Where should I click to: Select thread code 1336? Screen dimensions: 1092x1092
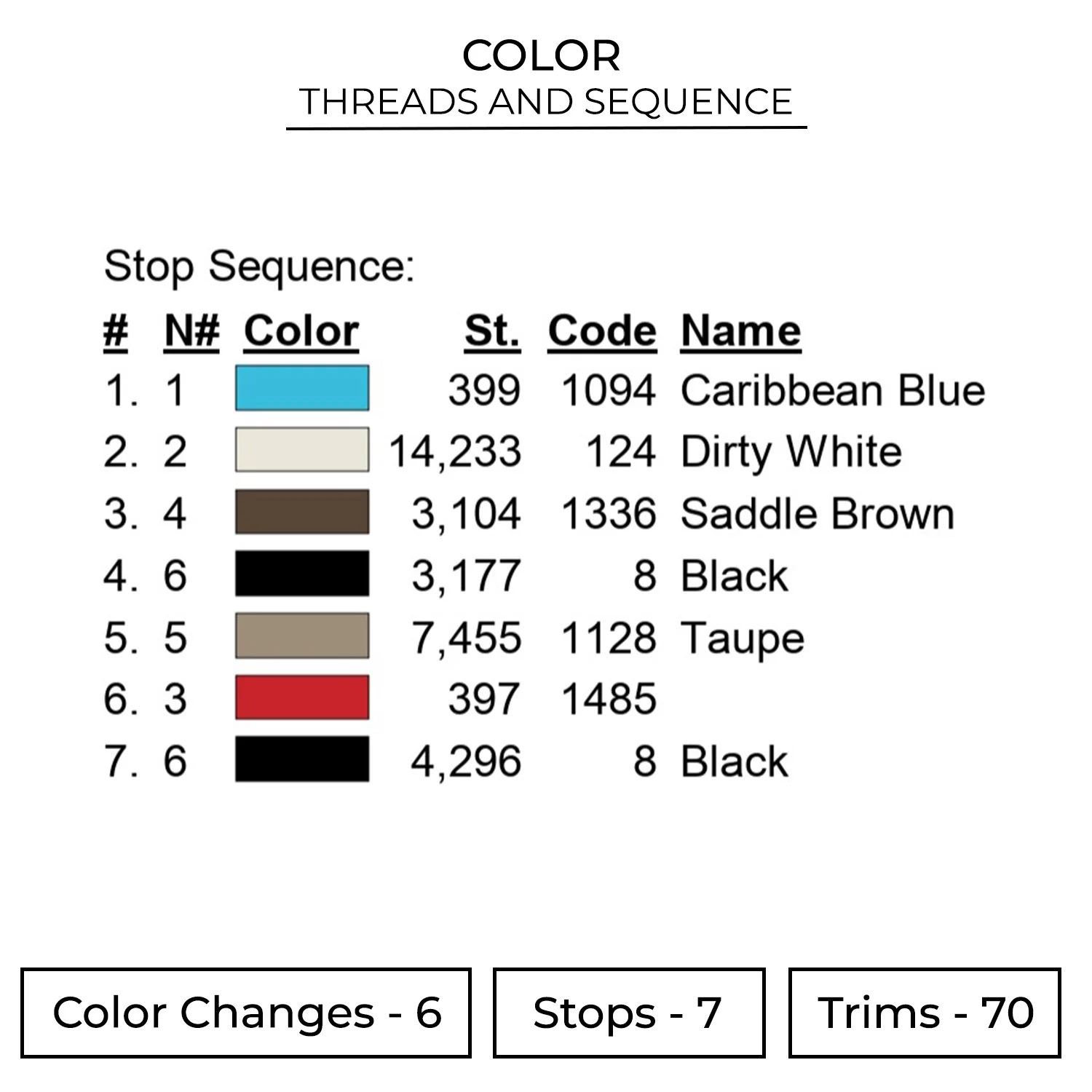609,514
